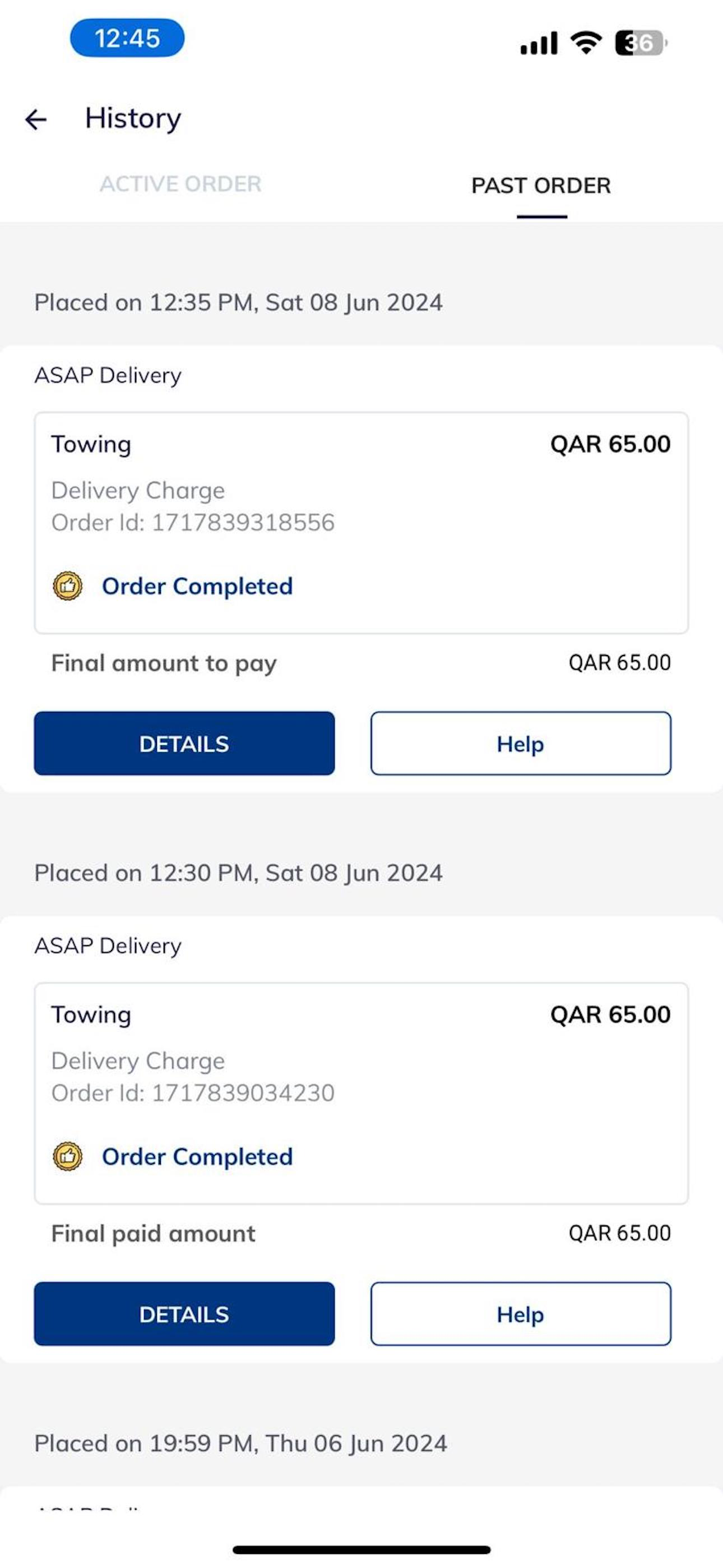Select the Towing card with Order Id 1717839318556
The height and width of the screenshot is (1568, 723).
click(x=361, y=523)
